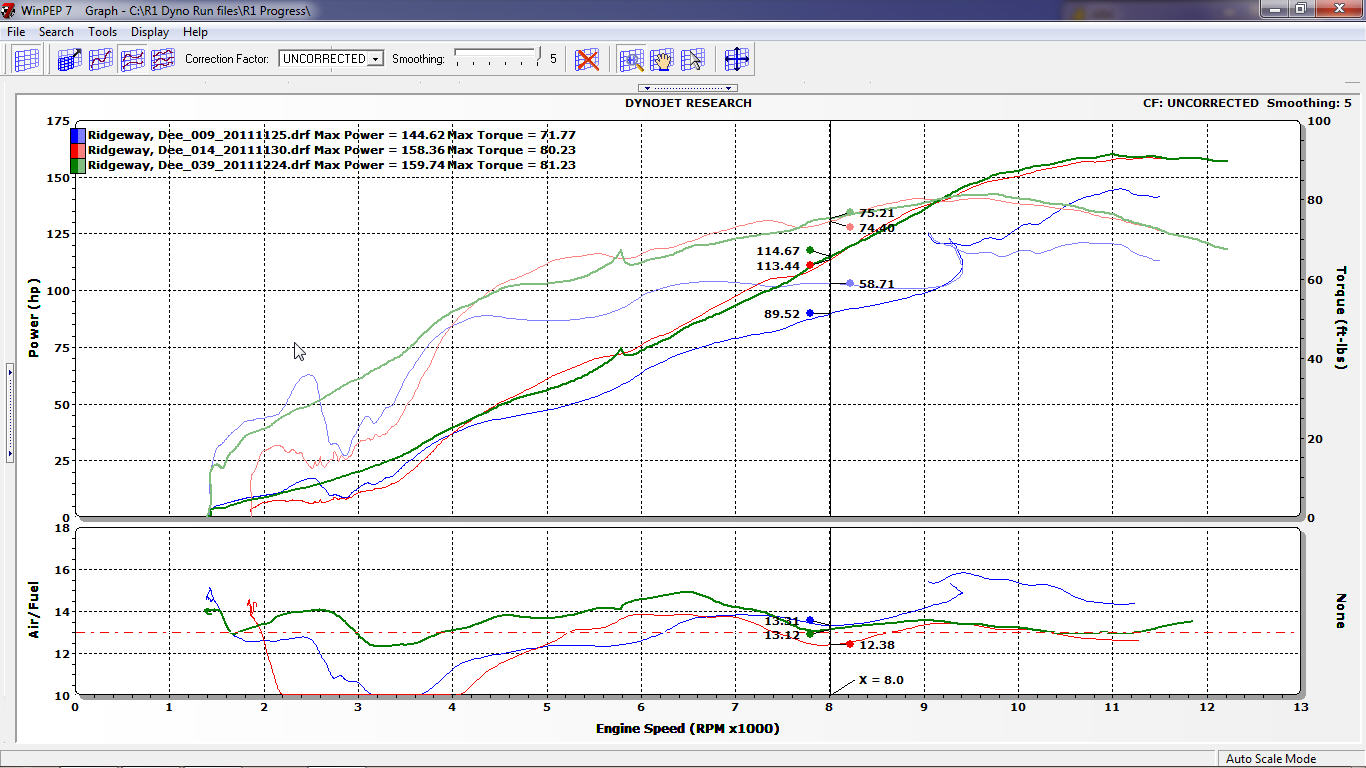The height and width of the screenshot is (768, 1366).
Task: Click the four-way arrows icon on the toolbar
Action: [737, 59]
